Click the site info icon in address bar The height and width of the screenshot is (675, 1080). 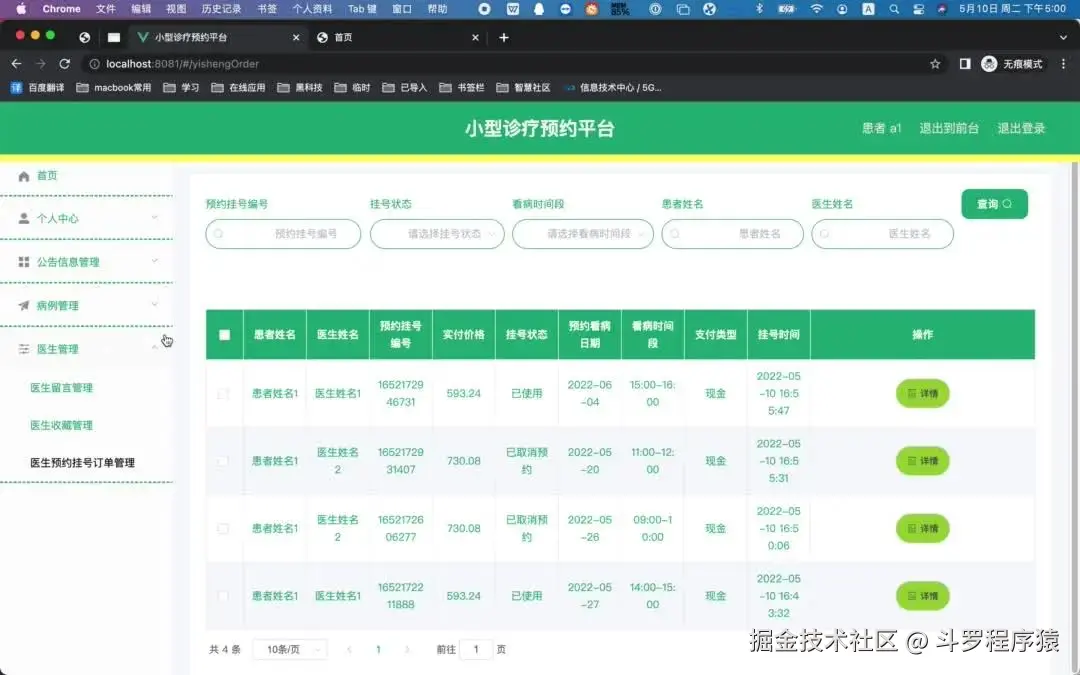pyautogui.click(x=94, y=64)
